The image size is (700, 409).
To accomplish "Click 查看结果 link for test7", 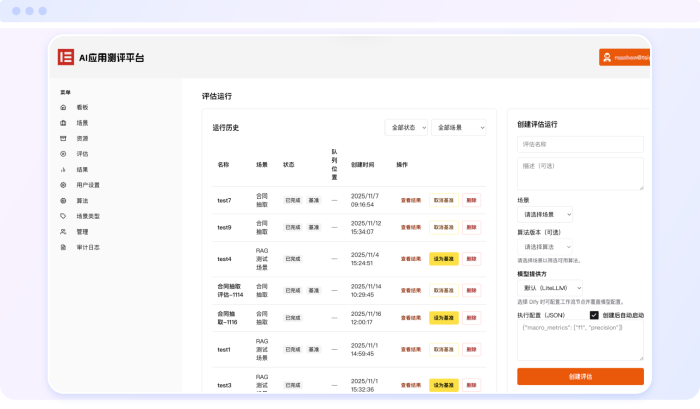I will click(410, 200).
